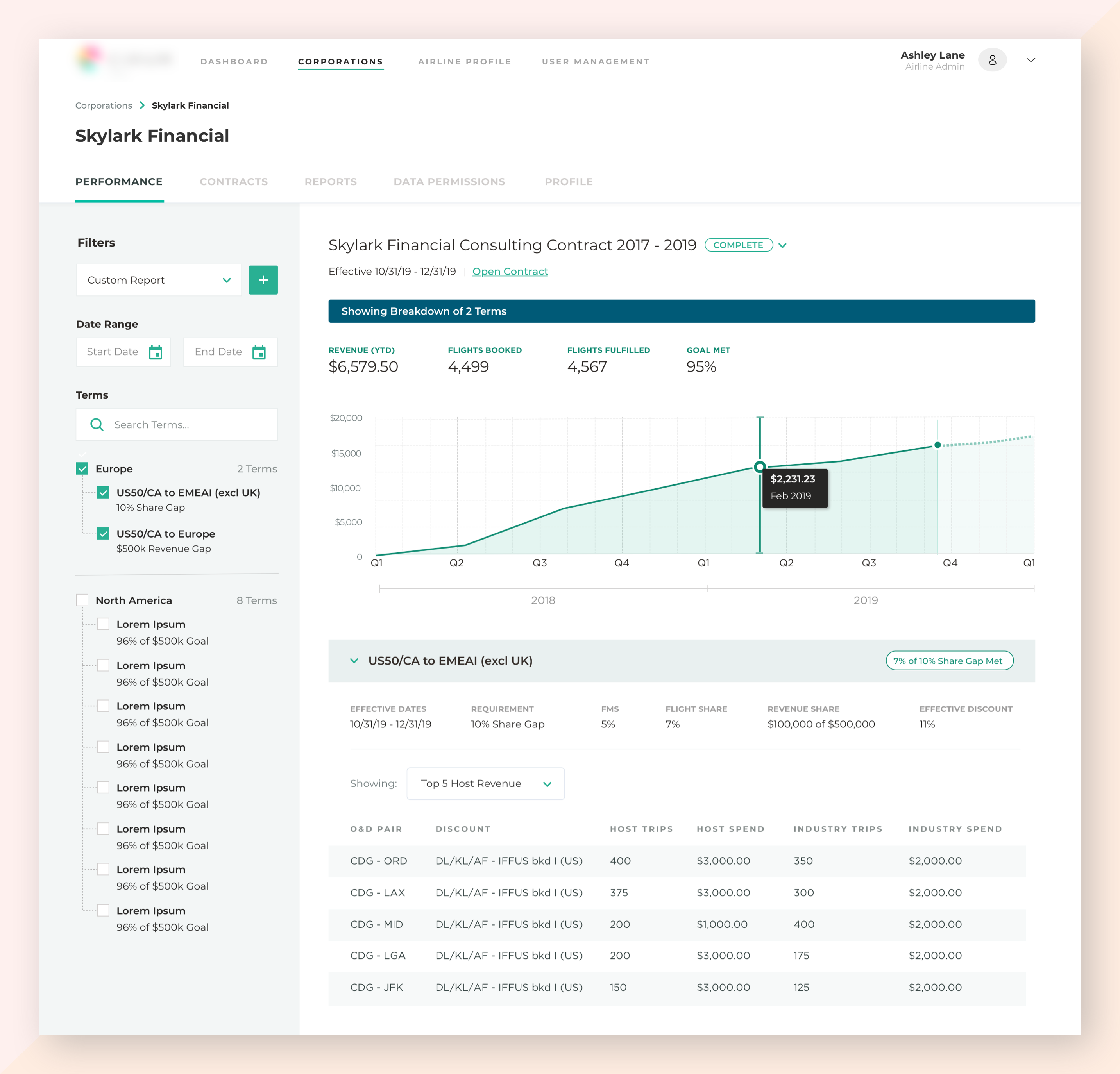
Task: Open the Custom Report dropdown
Action: pyautogui.click(x=159, y=280)
